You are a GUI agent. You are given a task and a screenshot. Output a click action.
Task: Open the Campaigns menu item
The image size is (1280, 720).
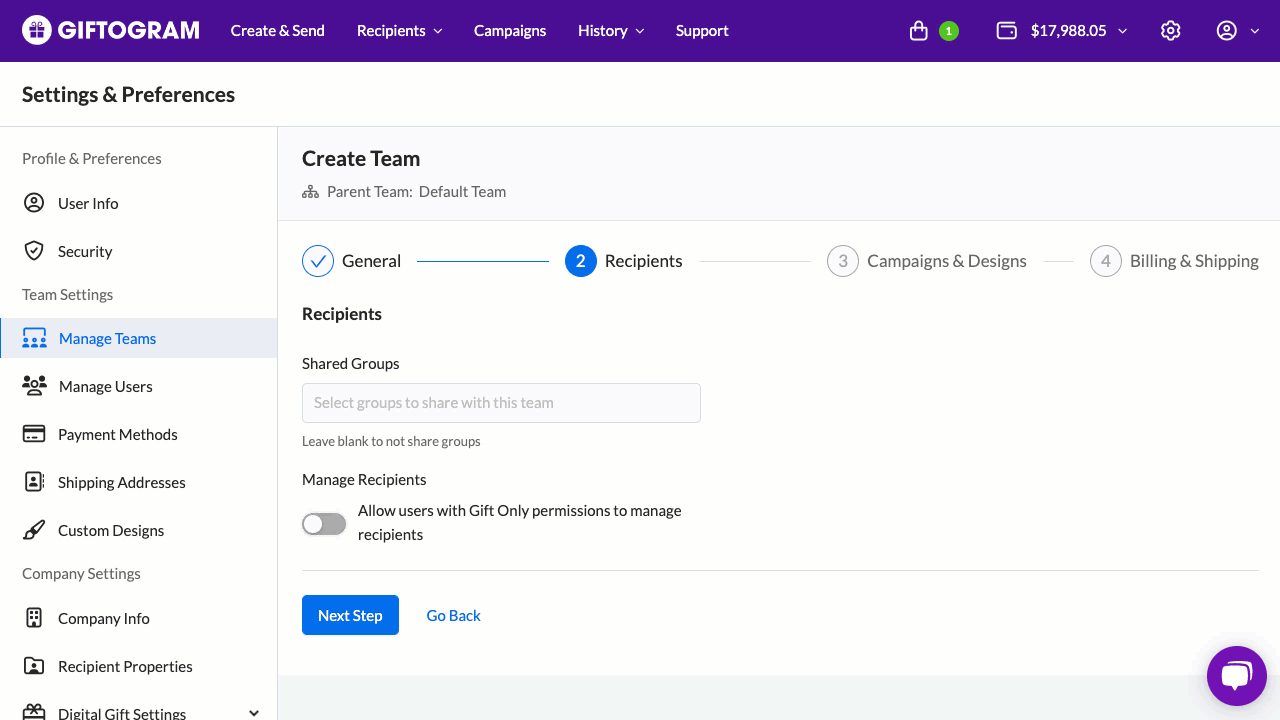[x=510, y=31]
